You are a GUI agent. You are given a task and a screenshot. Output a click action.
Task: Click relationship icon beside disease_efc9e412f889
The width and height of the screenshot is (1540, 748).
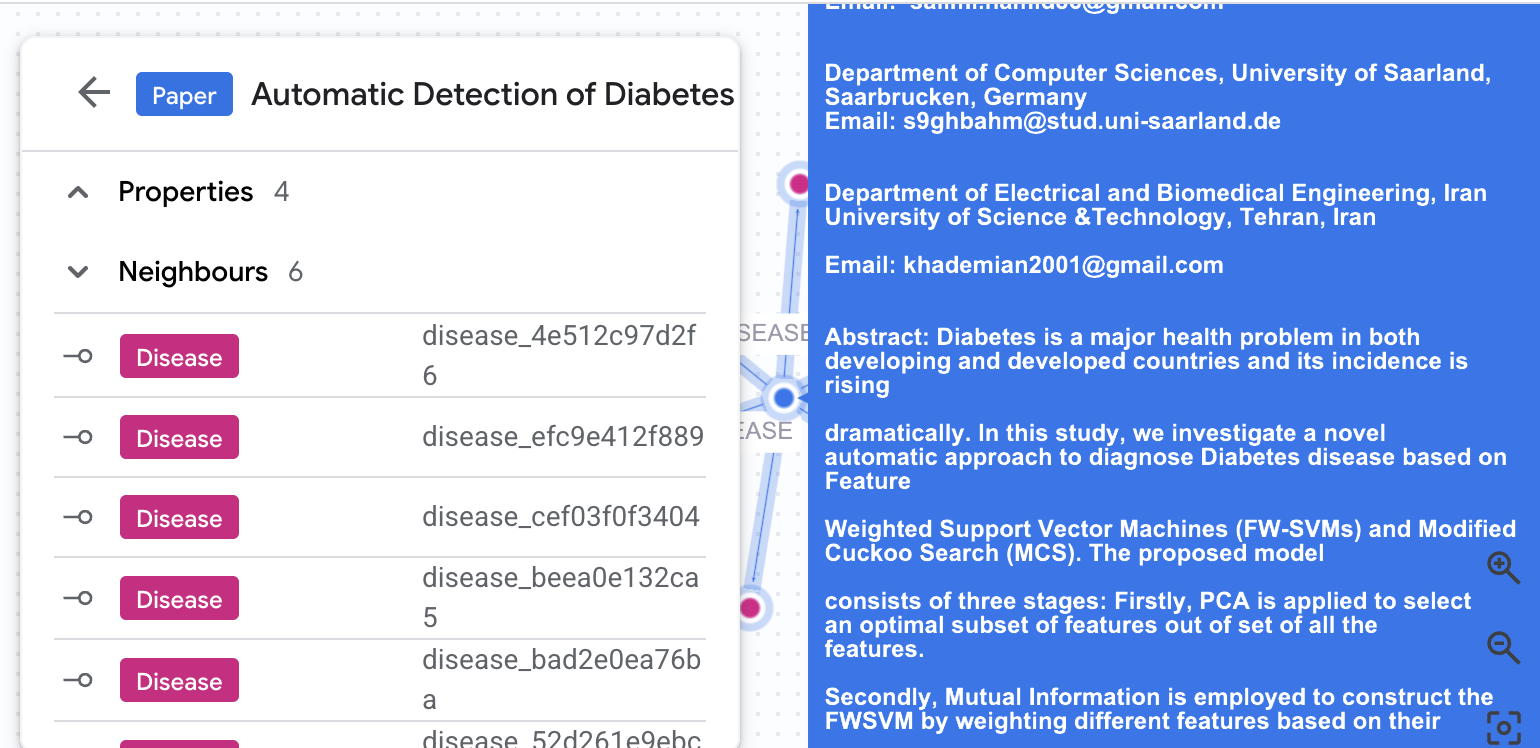click(78, 437)
